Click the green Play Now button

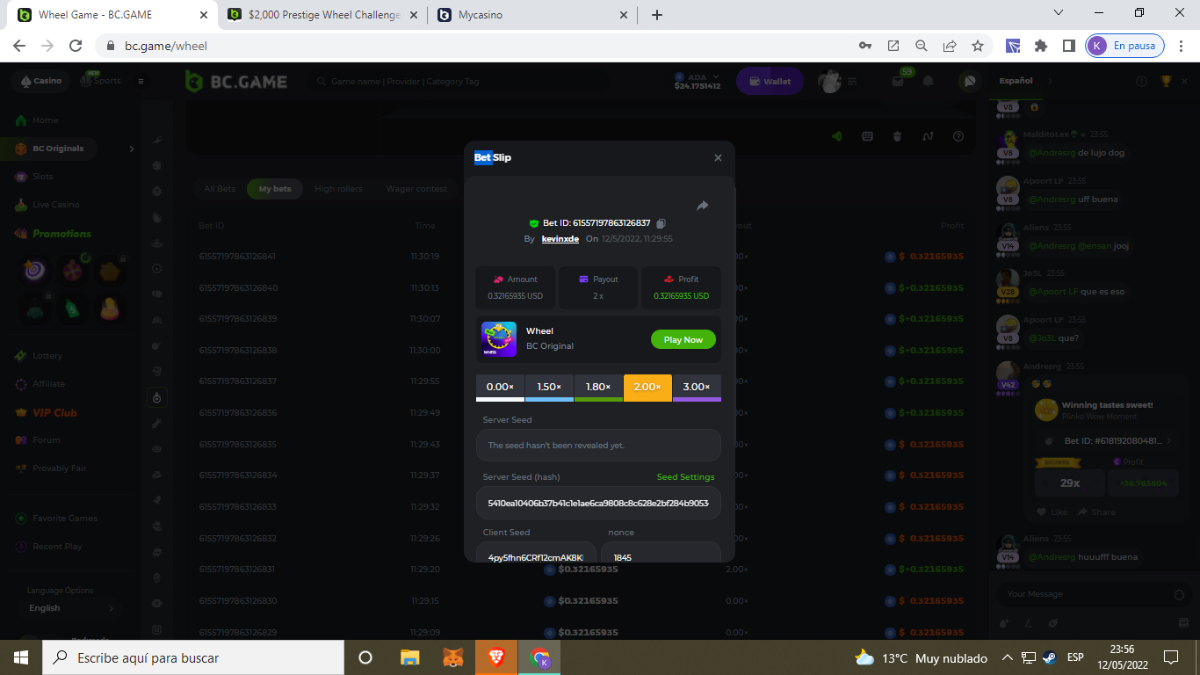click(683, 340)
